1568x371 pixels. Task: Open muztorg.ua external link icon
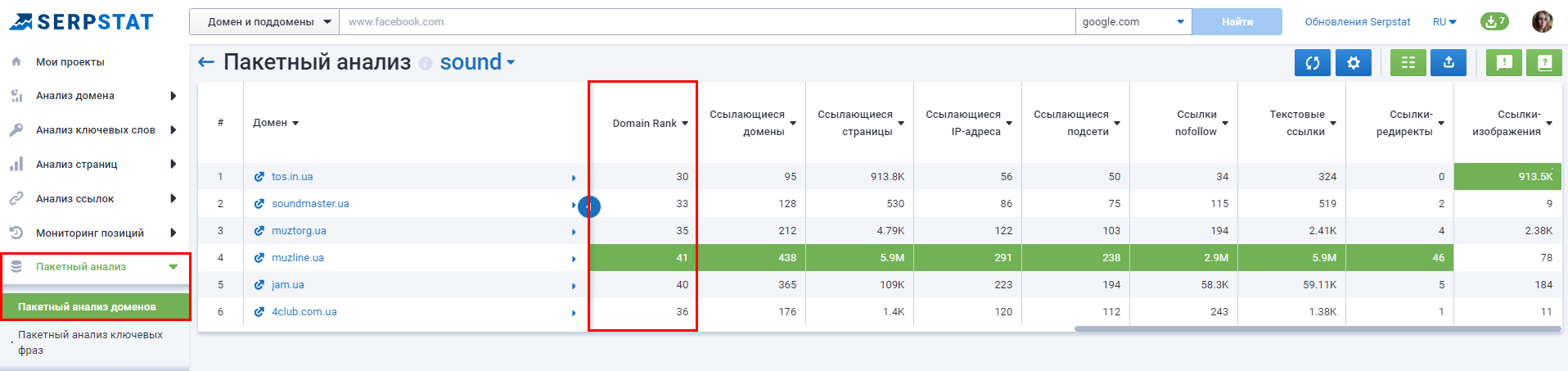pos(259,230)
